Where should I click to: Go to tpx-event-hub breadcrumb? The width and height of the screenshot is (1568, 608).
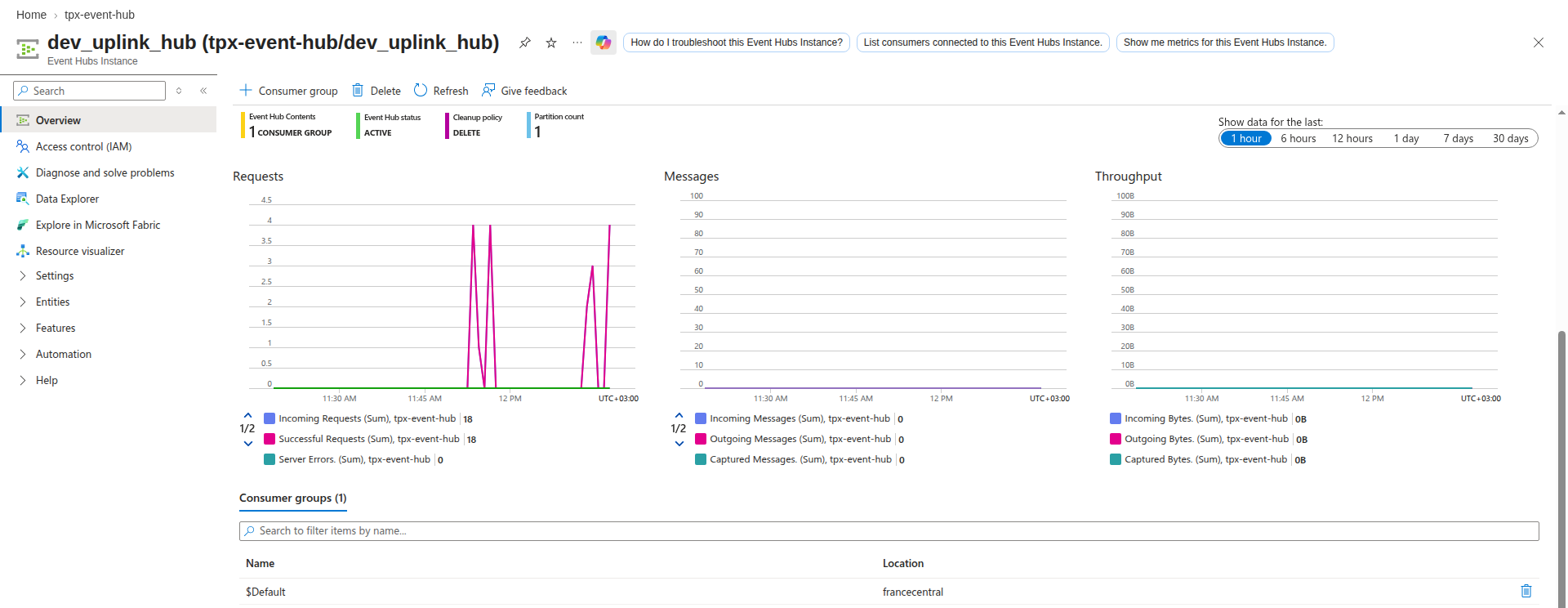[x=100, y=15]
